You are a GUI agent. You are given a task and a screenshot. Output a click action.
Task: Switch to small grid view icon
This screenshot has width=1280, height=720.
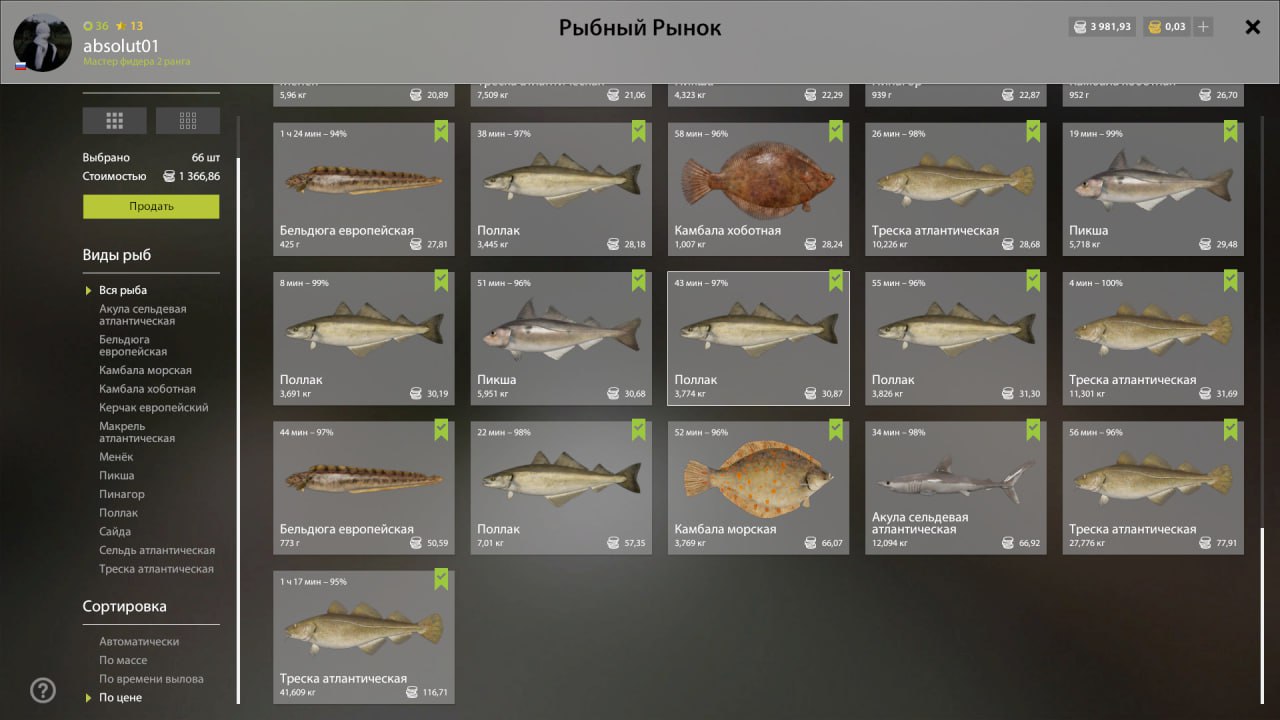click(187, 121)
